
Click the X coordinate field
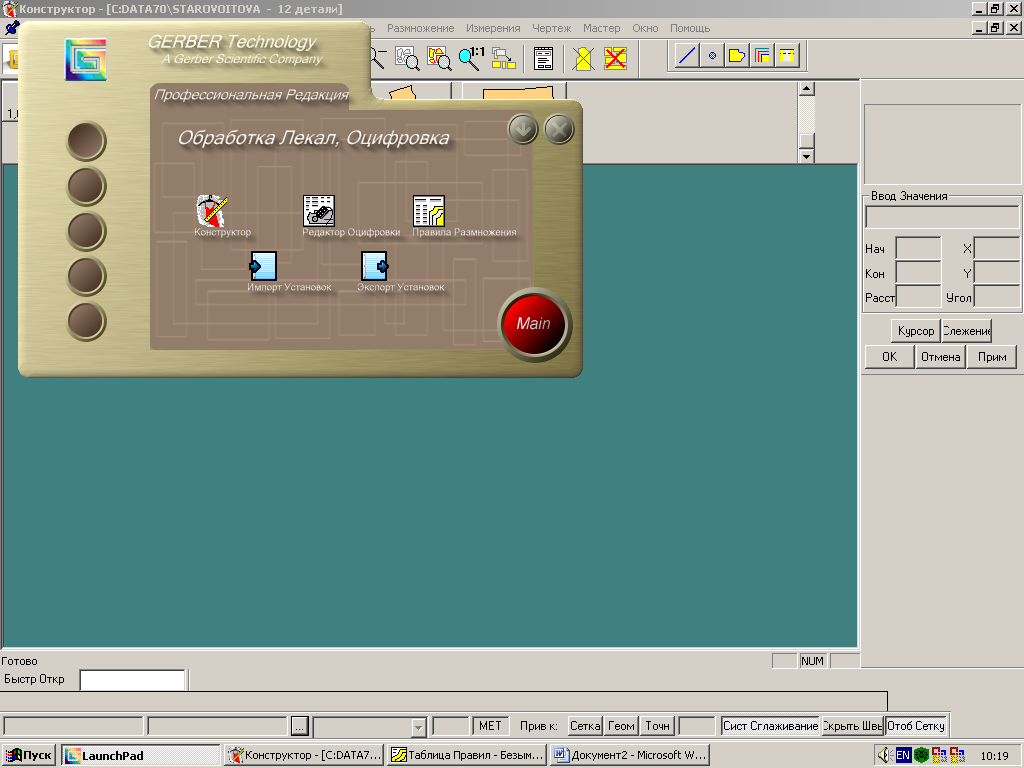tap(997, 248)
